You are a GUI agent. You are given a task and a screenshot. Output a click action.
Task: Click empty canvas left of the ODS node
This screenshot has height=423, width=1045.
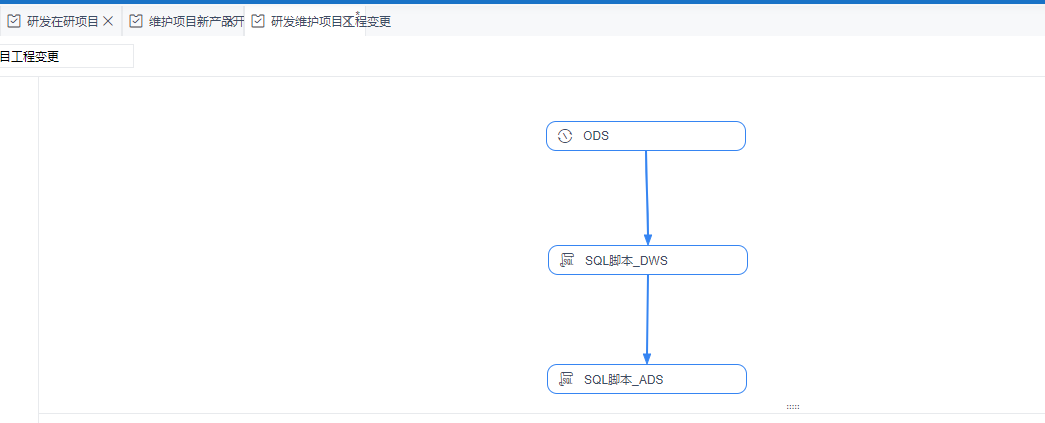pyautogui.click(x=300, y=200)
